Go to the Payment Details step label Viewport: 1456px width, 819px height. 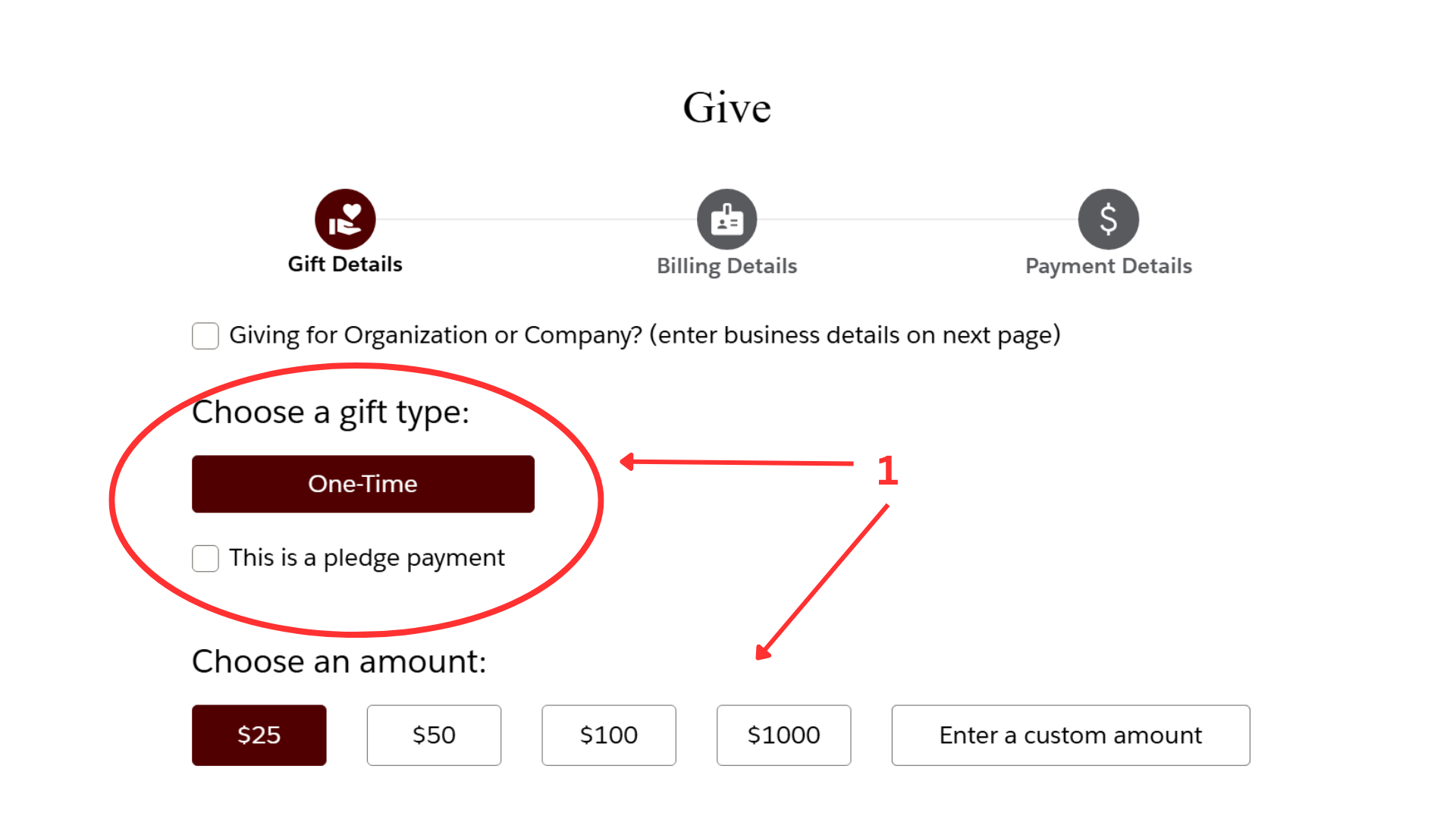(x=1108, y=265)
